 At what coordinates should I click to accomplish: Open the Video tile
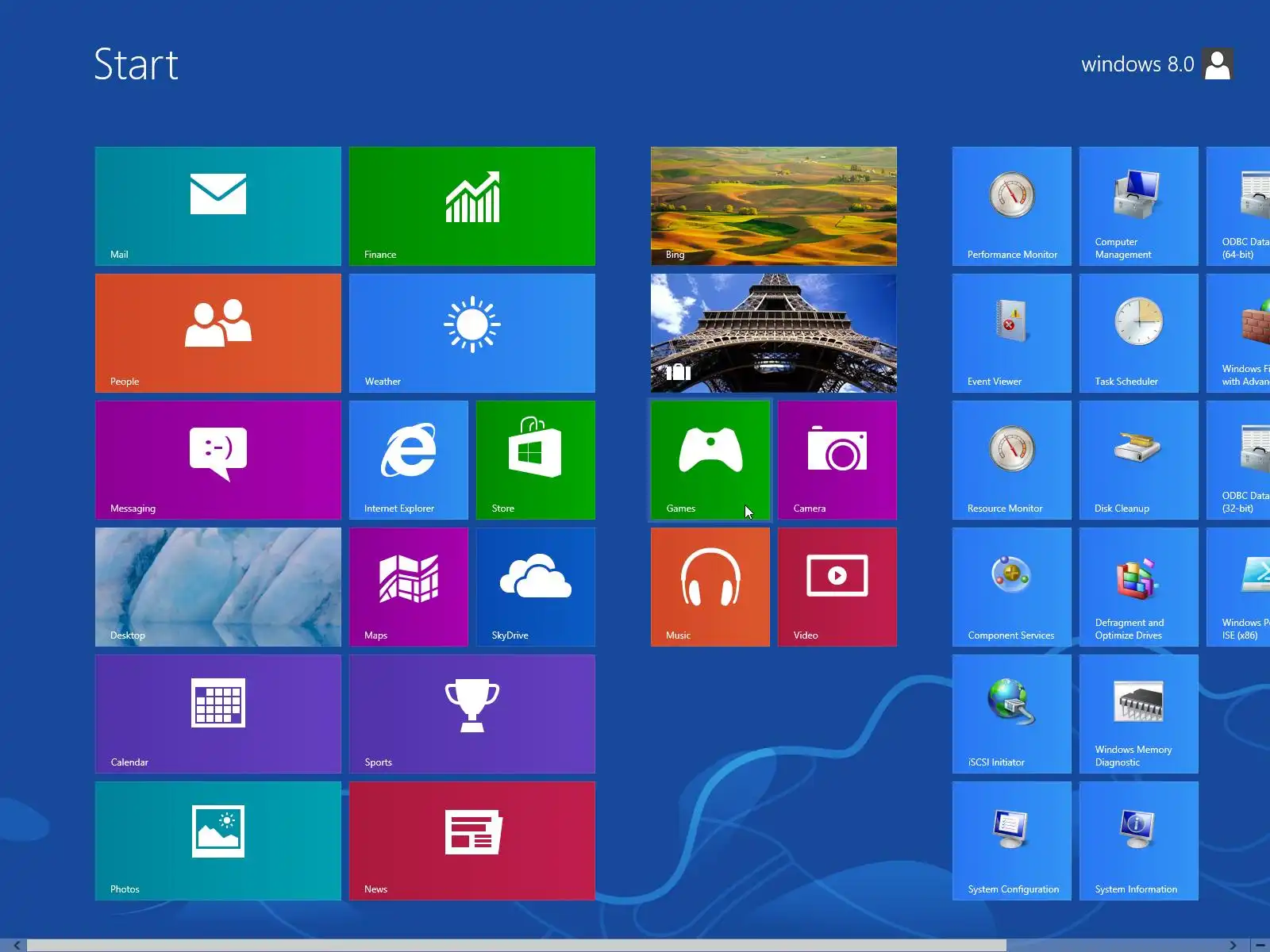click(837, 587)
